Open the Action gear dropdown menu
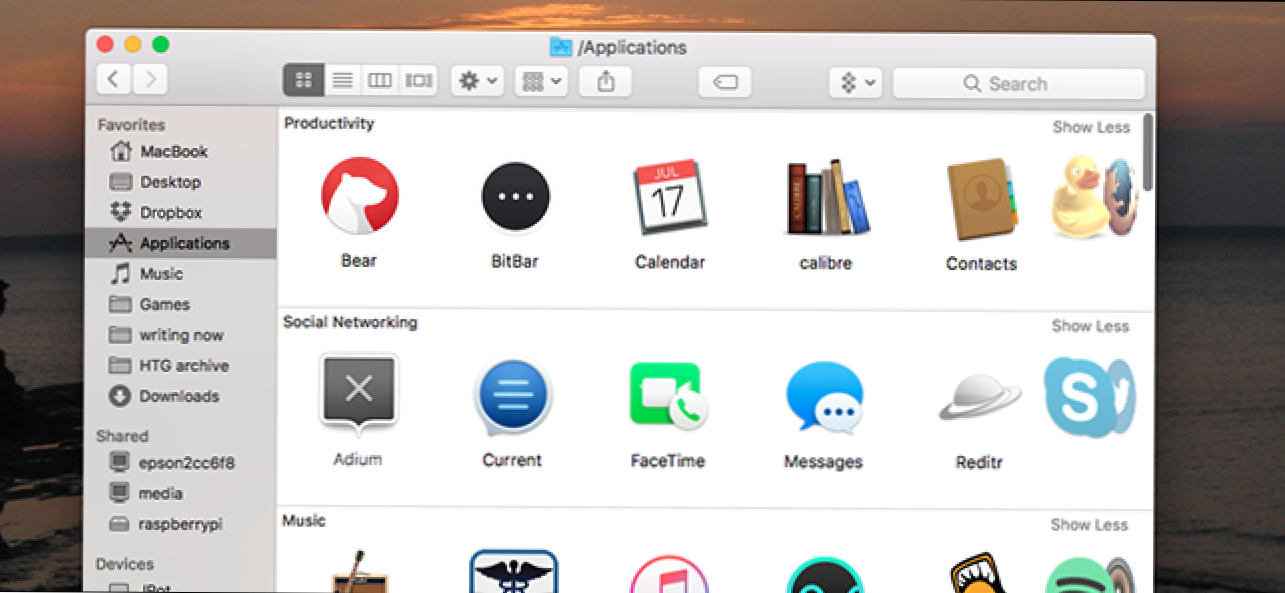Viewport: 1285px width, 593px height. click(476, 81)
